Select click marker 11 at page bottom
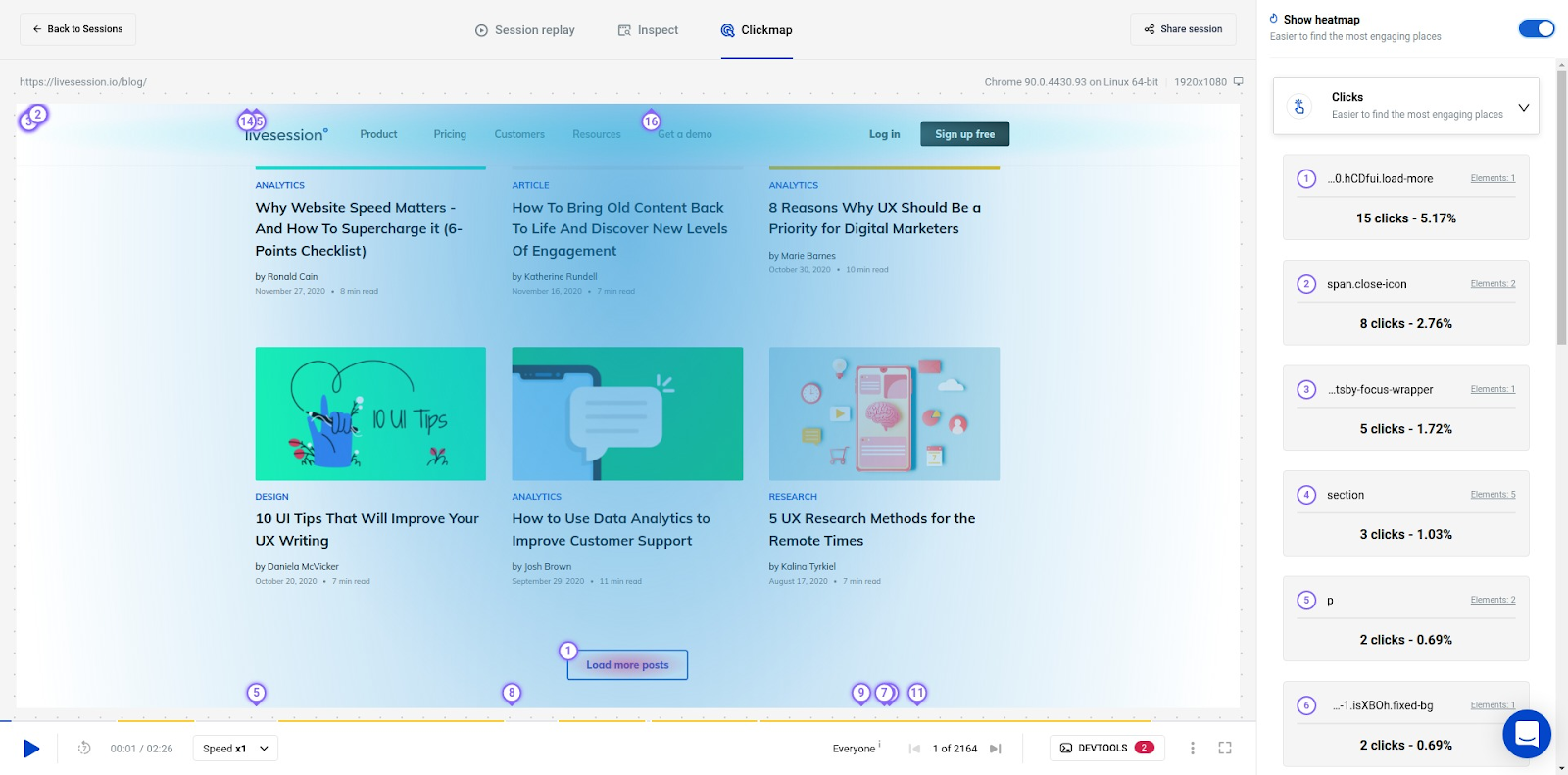This screenshot has width=1568, height=775. pos(917,693)
